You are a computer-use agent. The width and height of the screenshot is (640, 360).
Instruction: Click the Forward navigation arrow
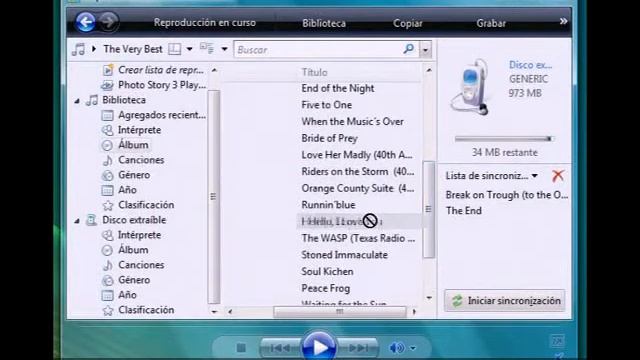(x=109, y=22)
